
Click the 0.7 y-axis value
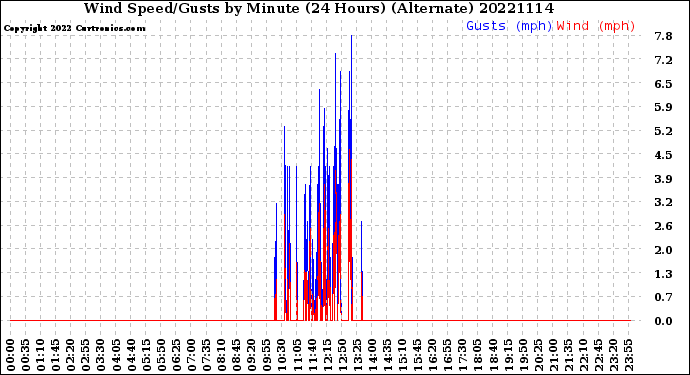coord(664,298)
